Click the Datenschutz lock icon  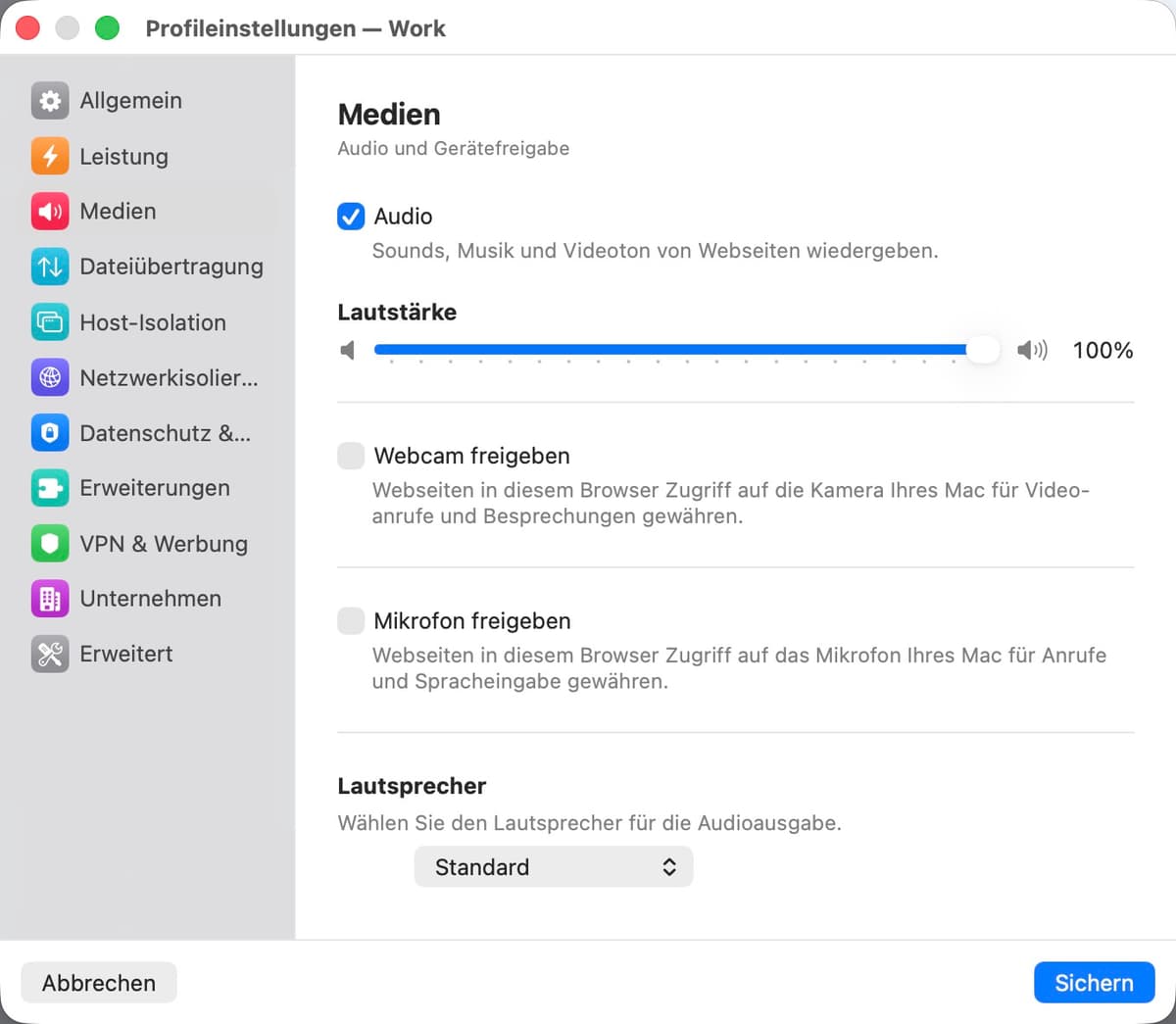50,433
